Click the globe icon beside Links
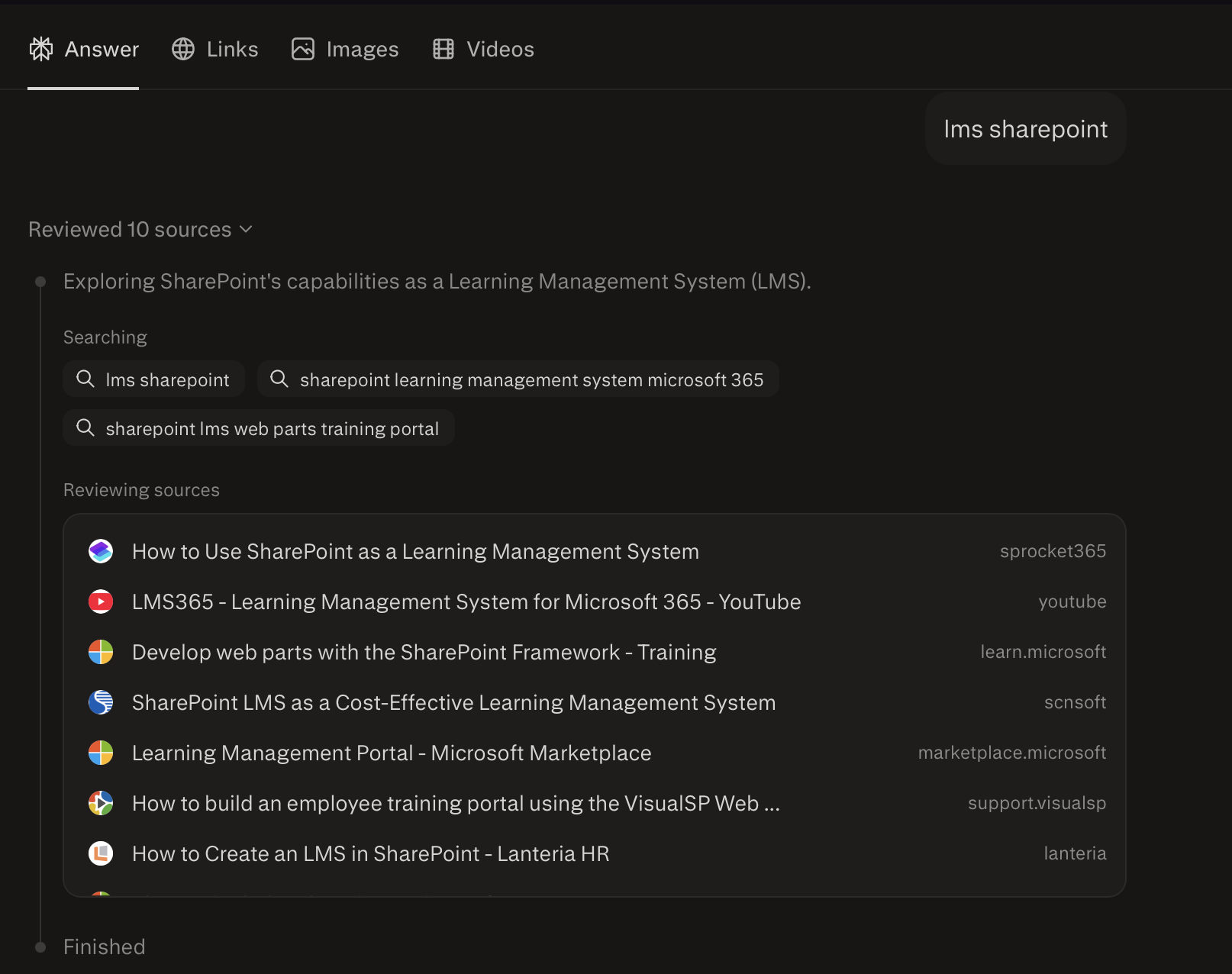 182,49
